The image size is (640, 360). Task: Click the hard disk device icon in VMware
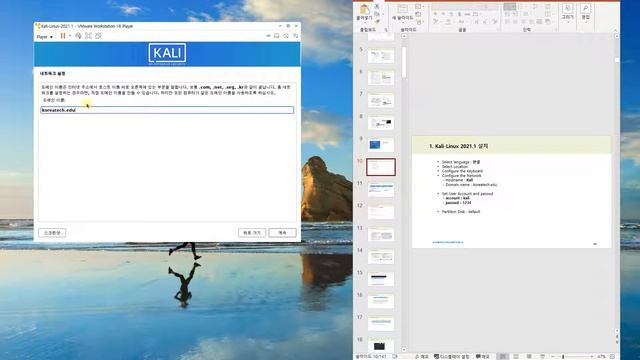[268, 36]
